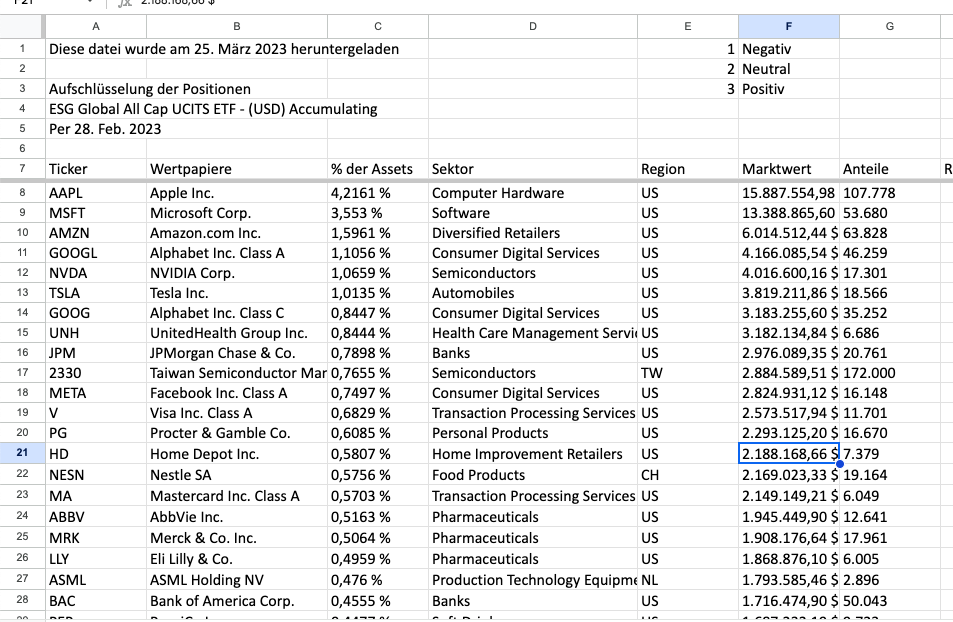Select row 7 header

pos(22,168)
